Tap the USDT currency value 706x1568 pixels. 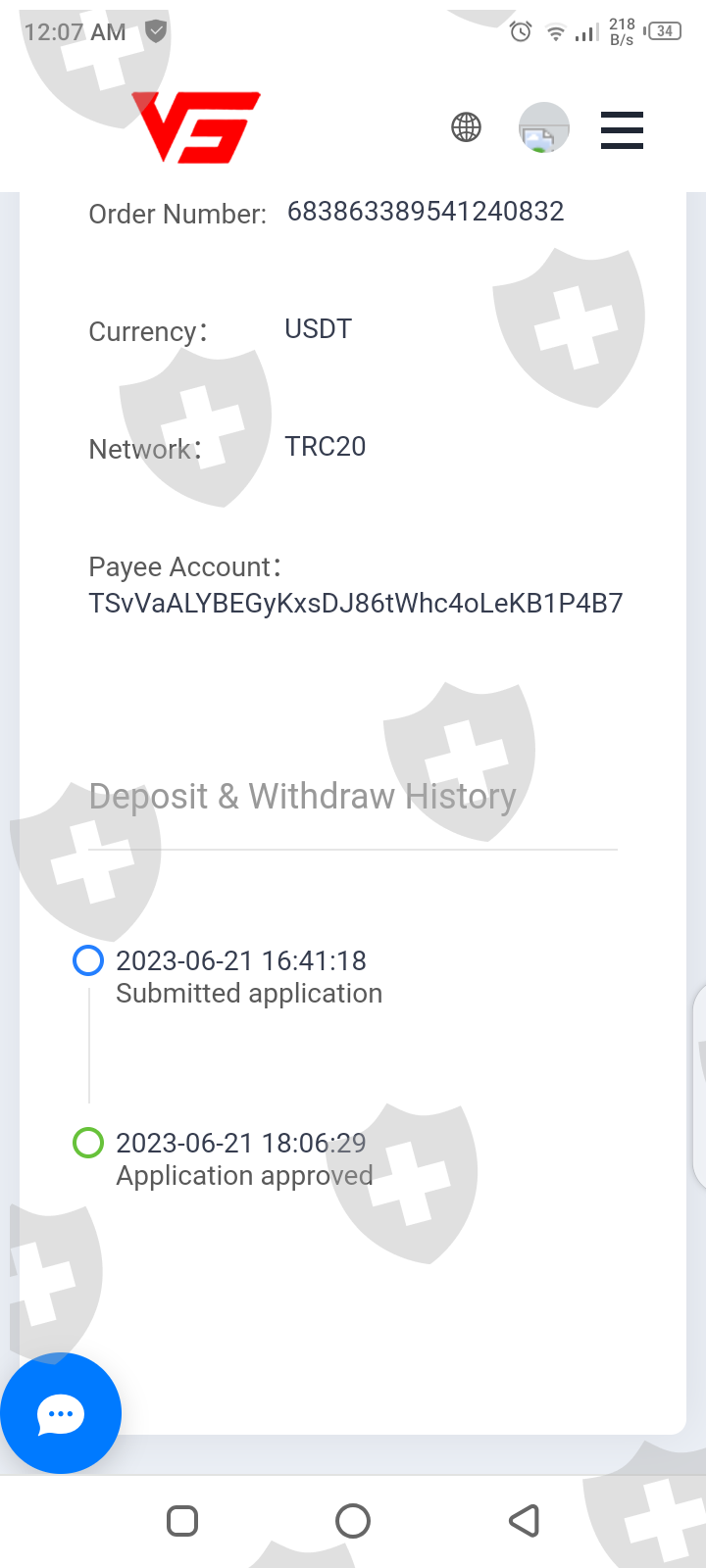coord(318,329)
